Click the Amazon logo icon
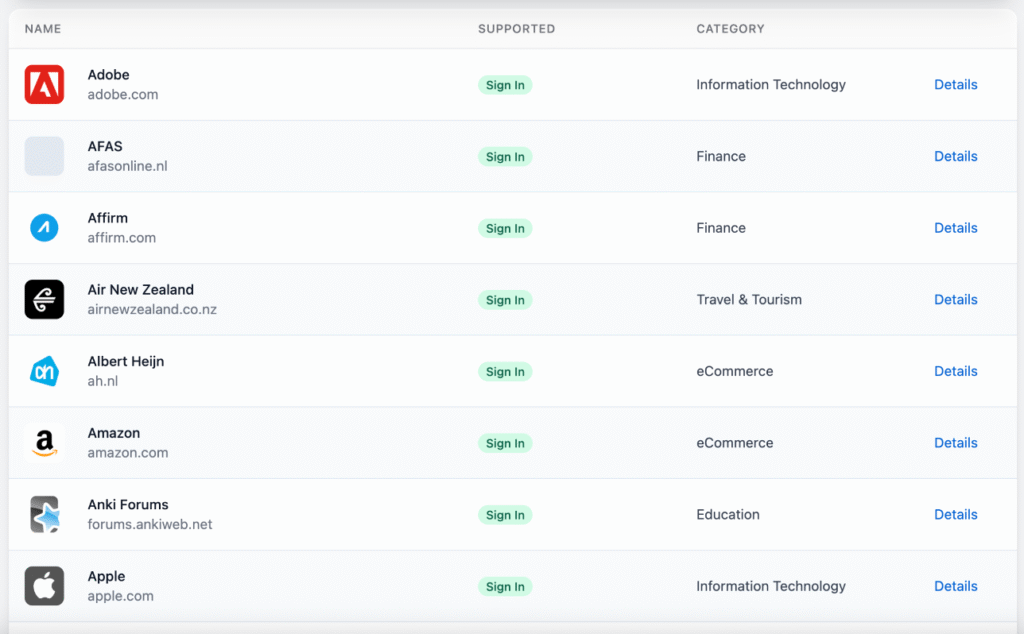Image resolution: width=1024 pixels, height=634 pixels. pos(44,443)
